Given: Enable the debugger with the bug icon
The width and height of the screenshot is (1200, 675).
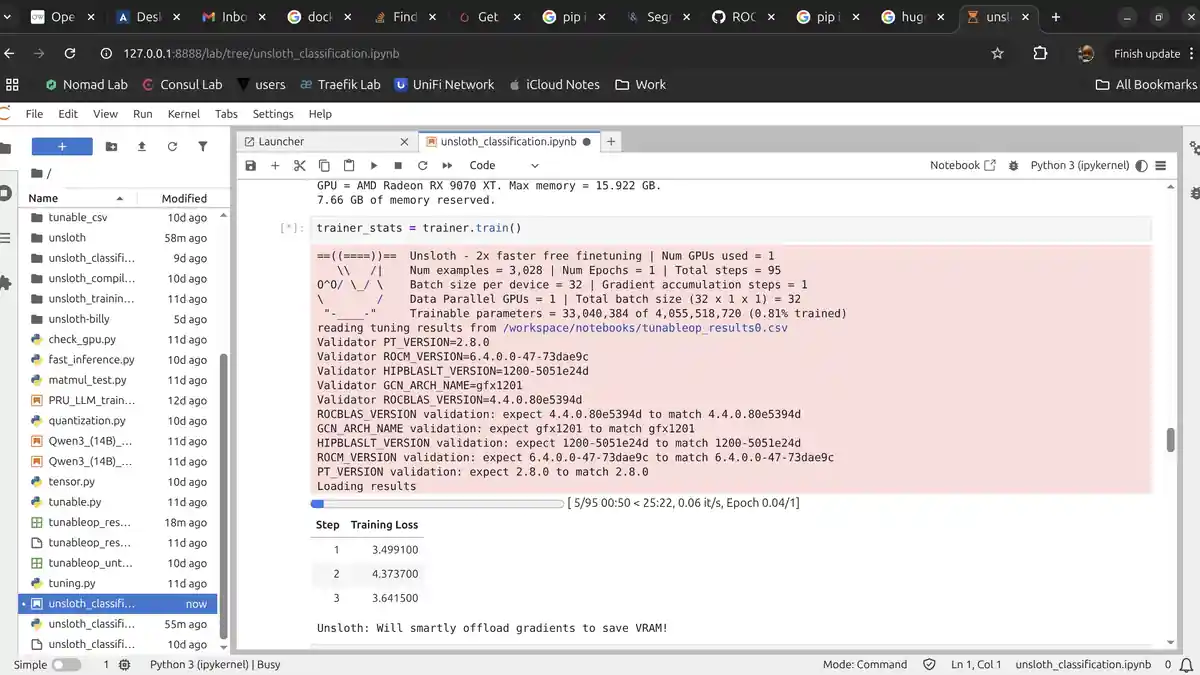Looking at the screenshot, I should 1013,165.
